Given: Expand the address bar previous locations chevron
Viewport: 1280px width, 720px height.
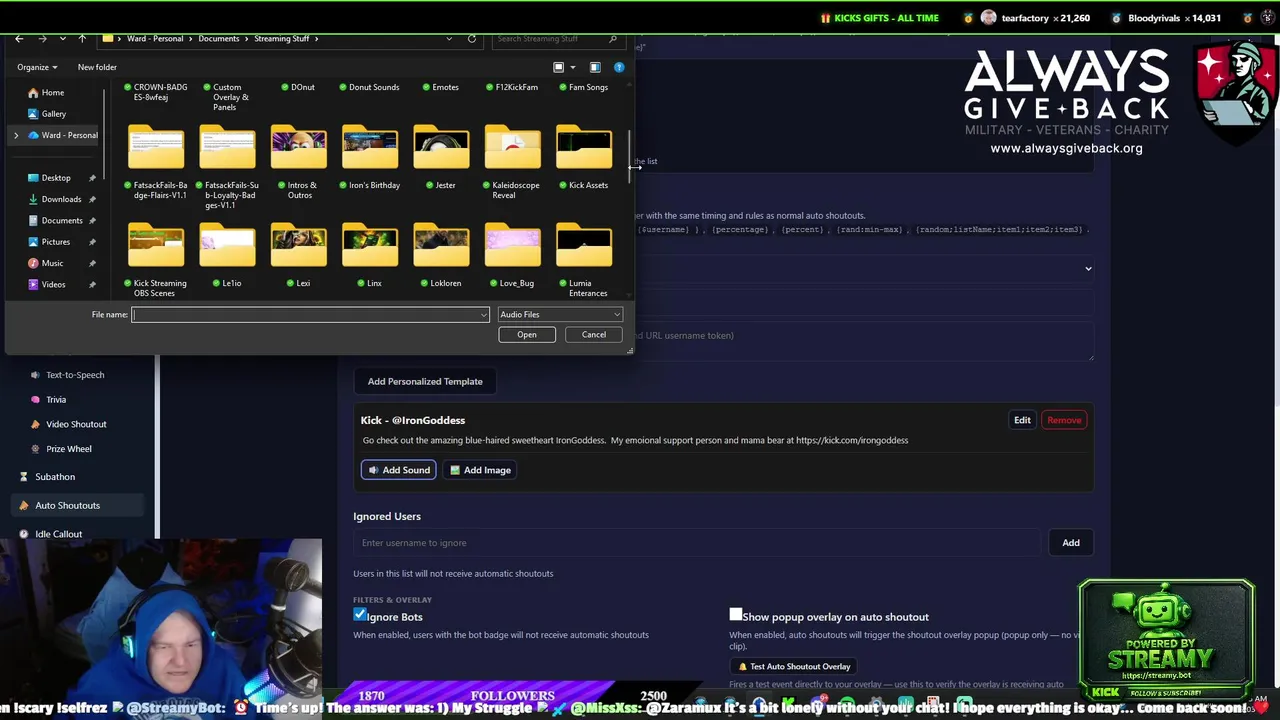Looking at the screenshot, I should (449, 38).
